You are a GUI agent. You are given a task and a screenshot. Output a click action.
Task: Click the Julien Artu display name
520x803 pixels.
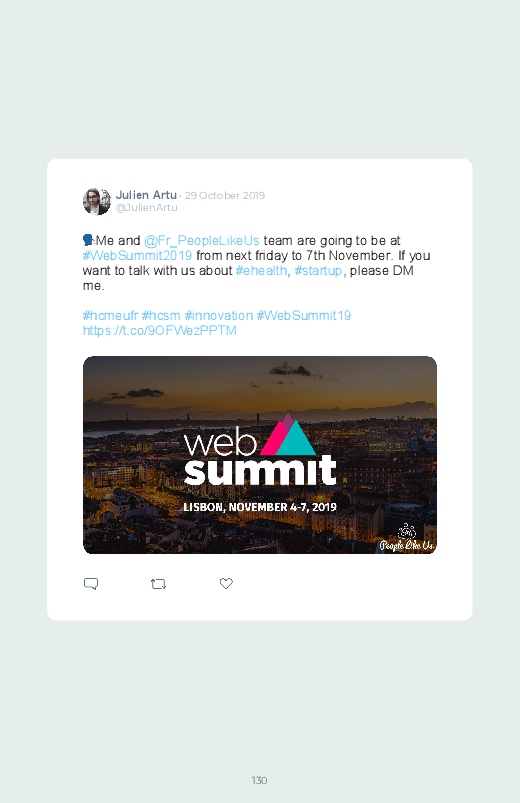(x=146, y=195)
